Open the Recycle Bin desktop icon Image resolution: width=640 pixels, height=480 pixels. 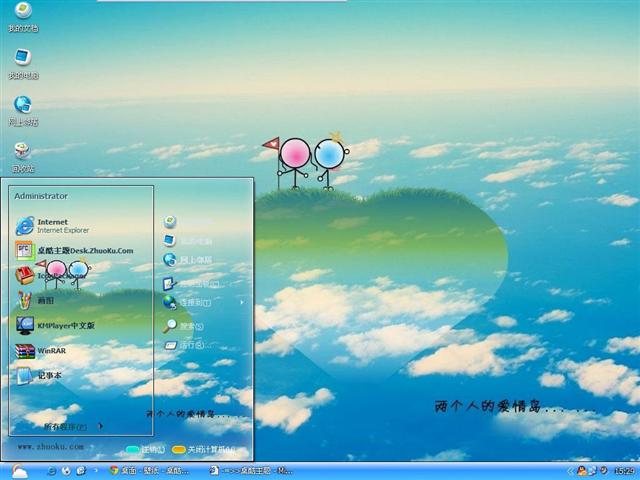click(x=23, y=158)
